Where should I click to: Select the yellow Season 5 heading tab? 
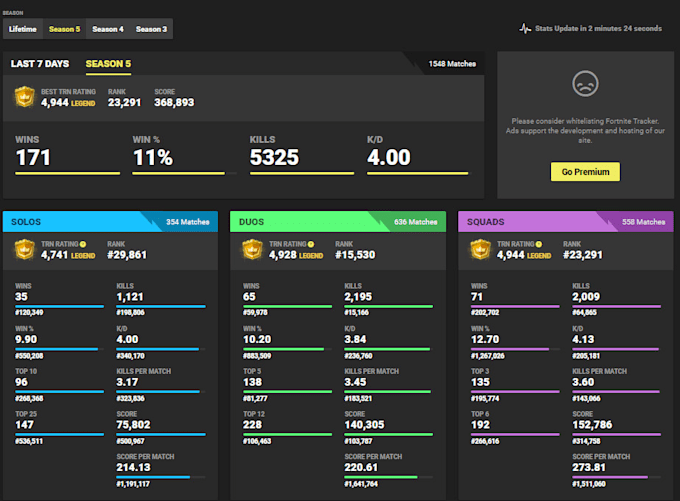point(108,64)
